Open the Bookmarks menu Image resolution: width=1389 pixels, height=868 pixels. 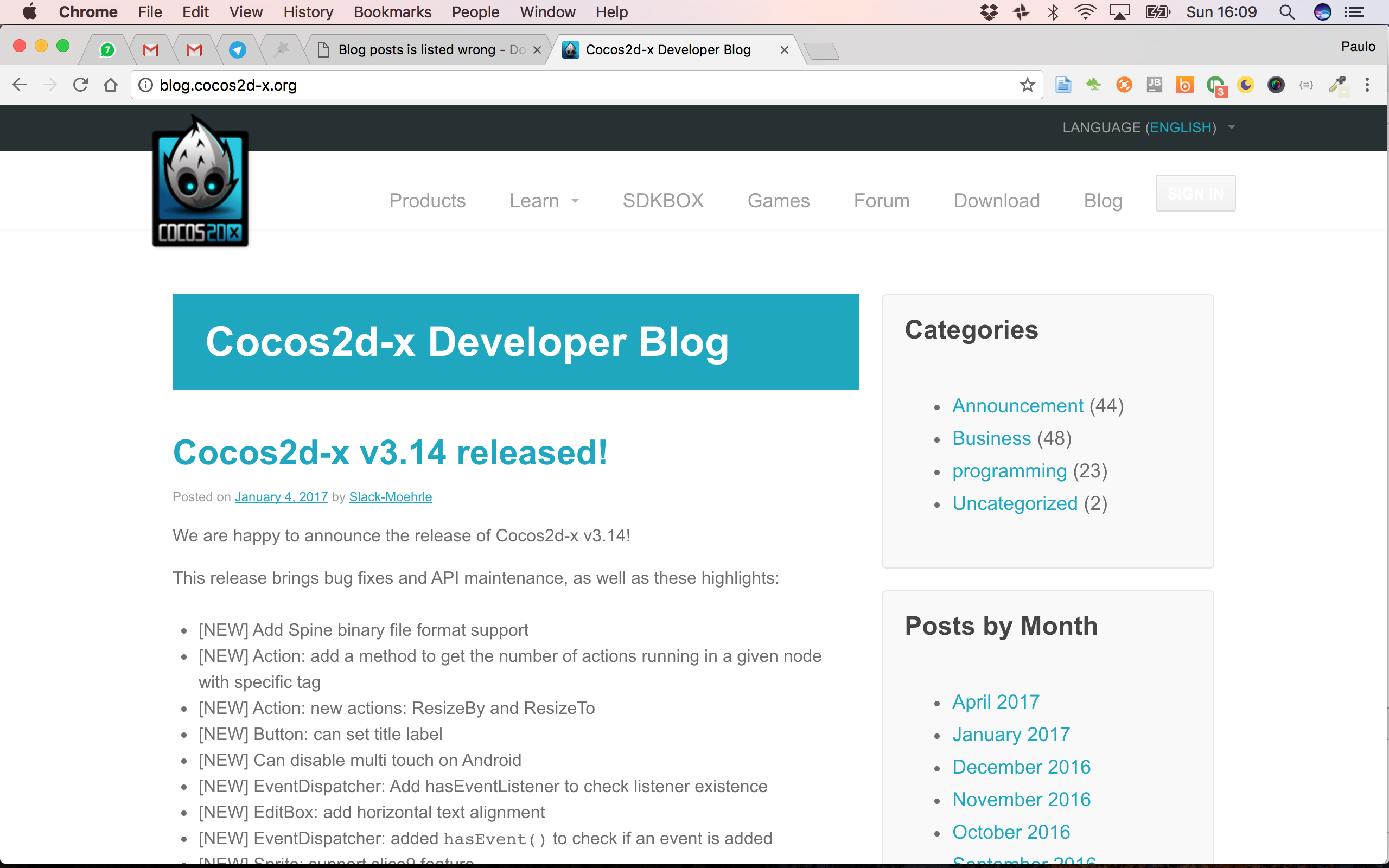tap(393, 12)
